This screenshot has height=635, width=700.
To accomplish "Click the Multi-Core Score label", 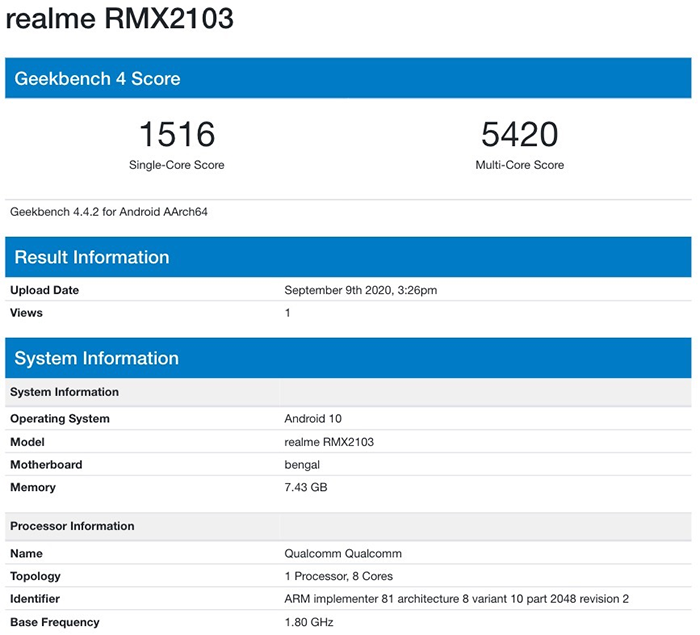I will [x=520, y=165].
